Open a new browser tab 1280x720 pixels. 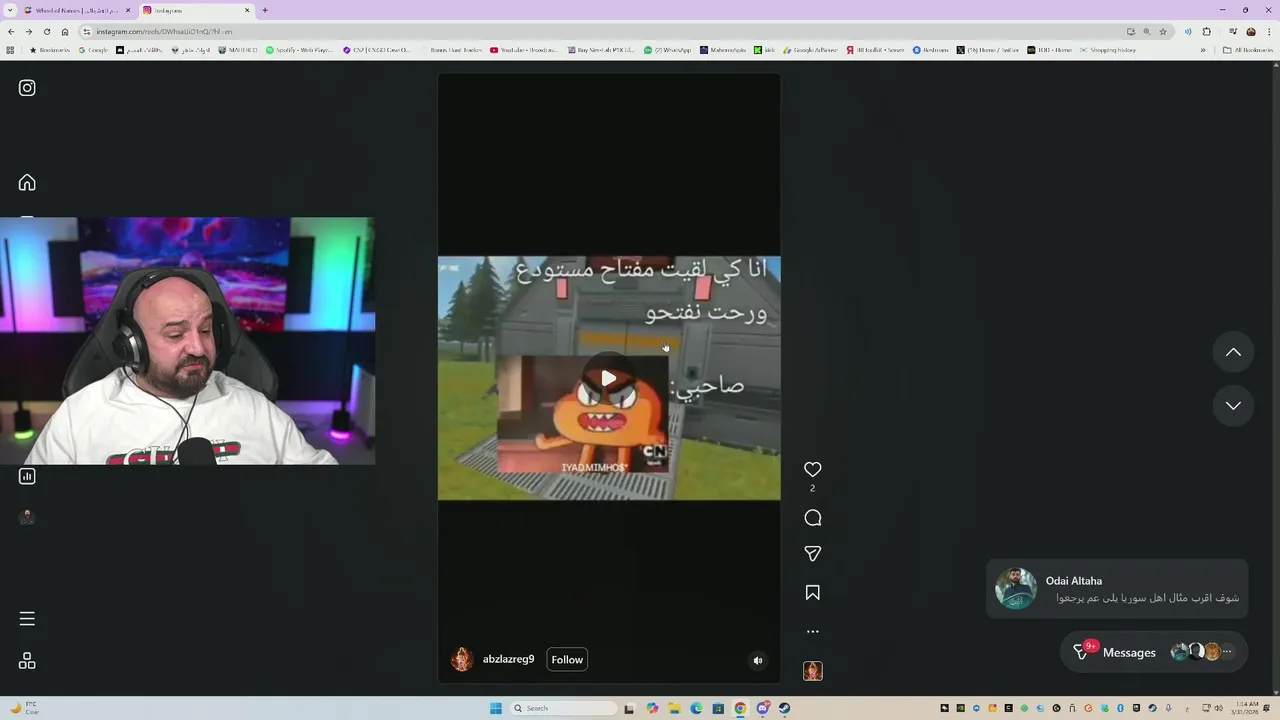265,10
